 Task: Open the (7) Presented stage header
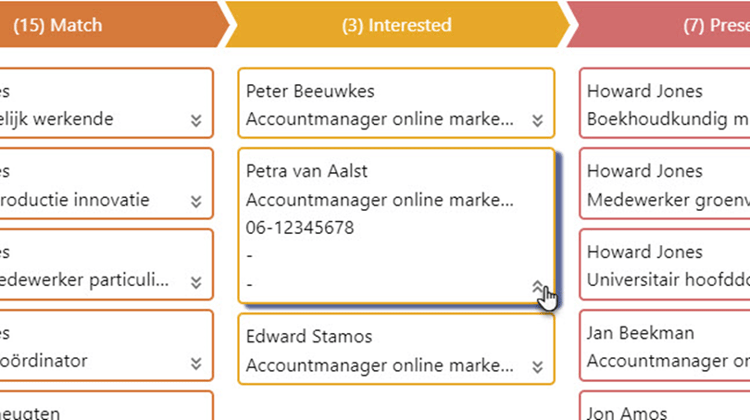(660, 25)
